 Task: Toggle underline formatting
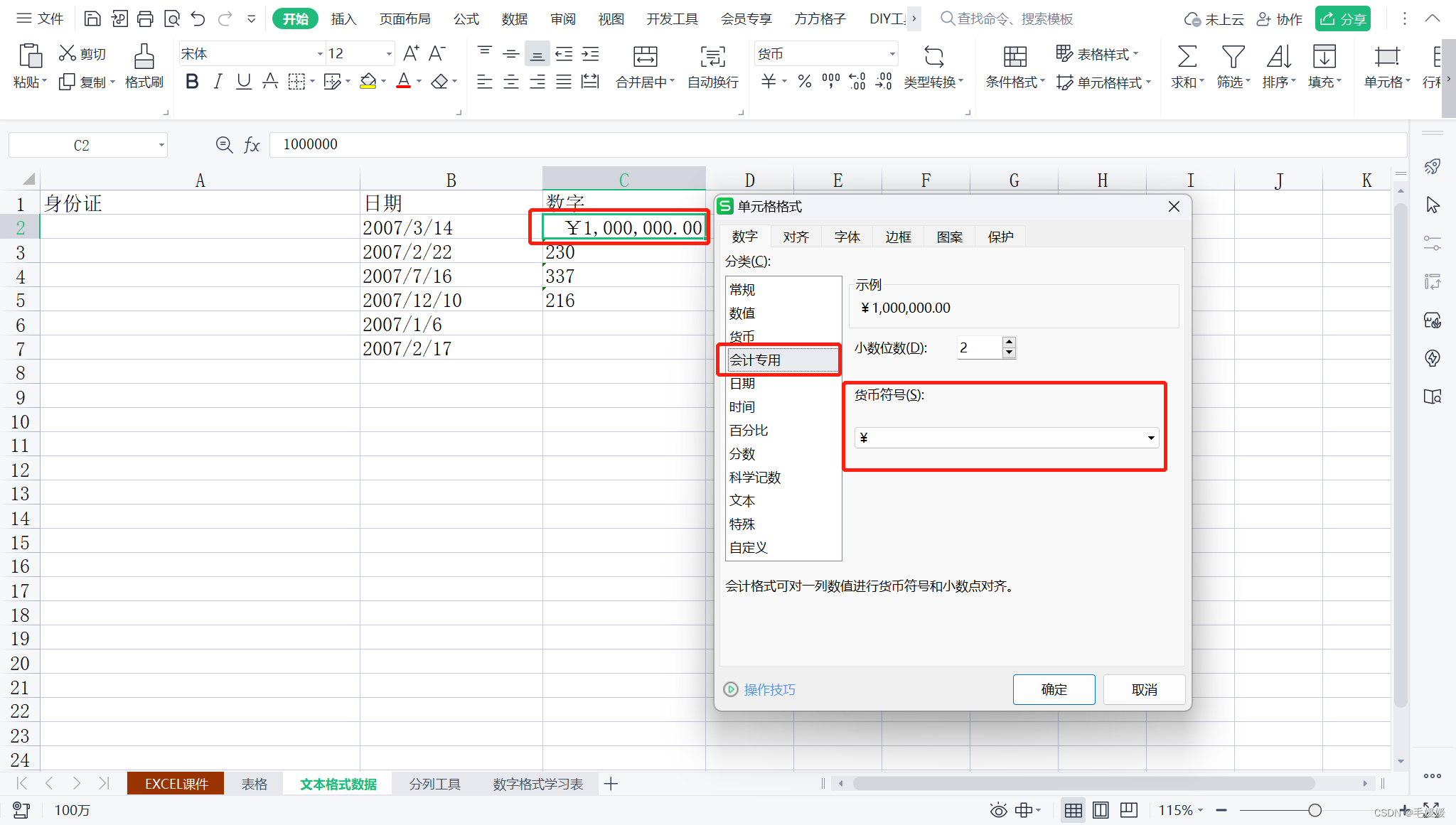[243, 82]
